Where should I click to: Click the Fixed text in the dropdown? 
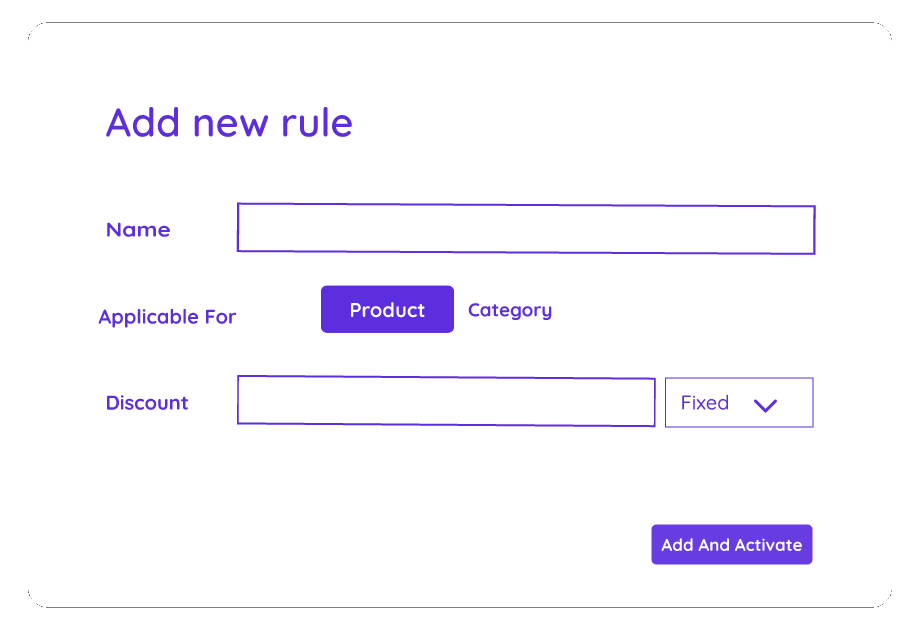pos(705,403)
